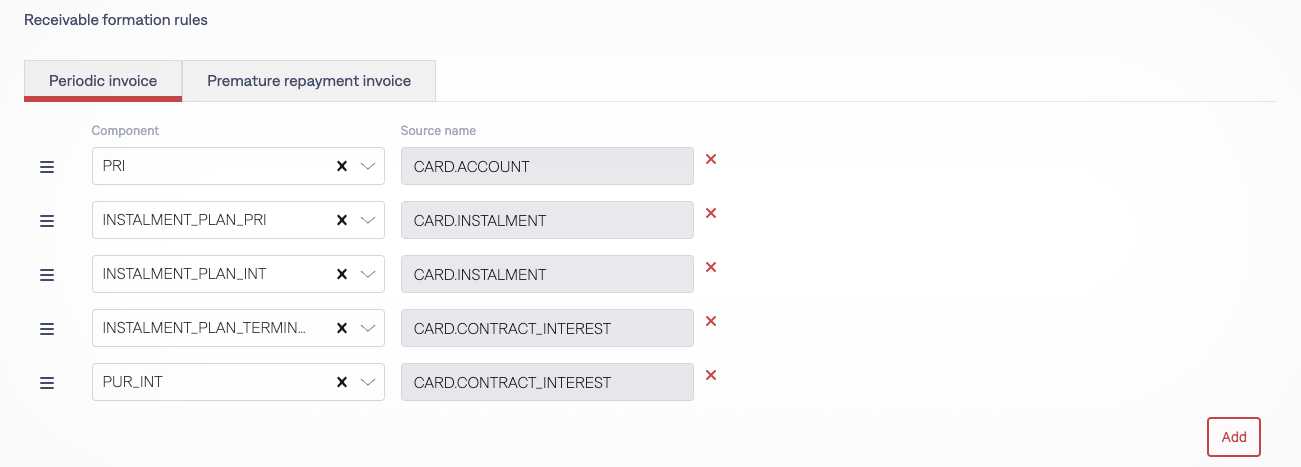Remove the INSTALMENT_PLAN_TERMIN... rule row
This screenshot has width=1301, height=467.
click(x=711, y=321)
